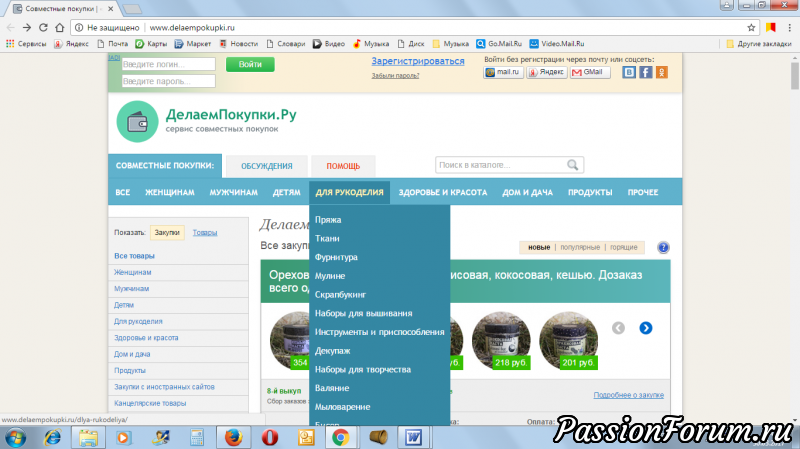This screenshot has width=800, height=449.
Task: Select Скрапбукинг in dropdown menu
Action: point(340,295)
